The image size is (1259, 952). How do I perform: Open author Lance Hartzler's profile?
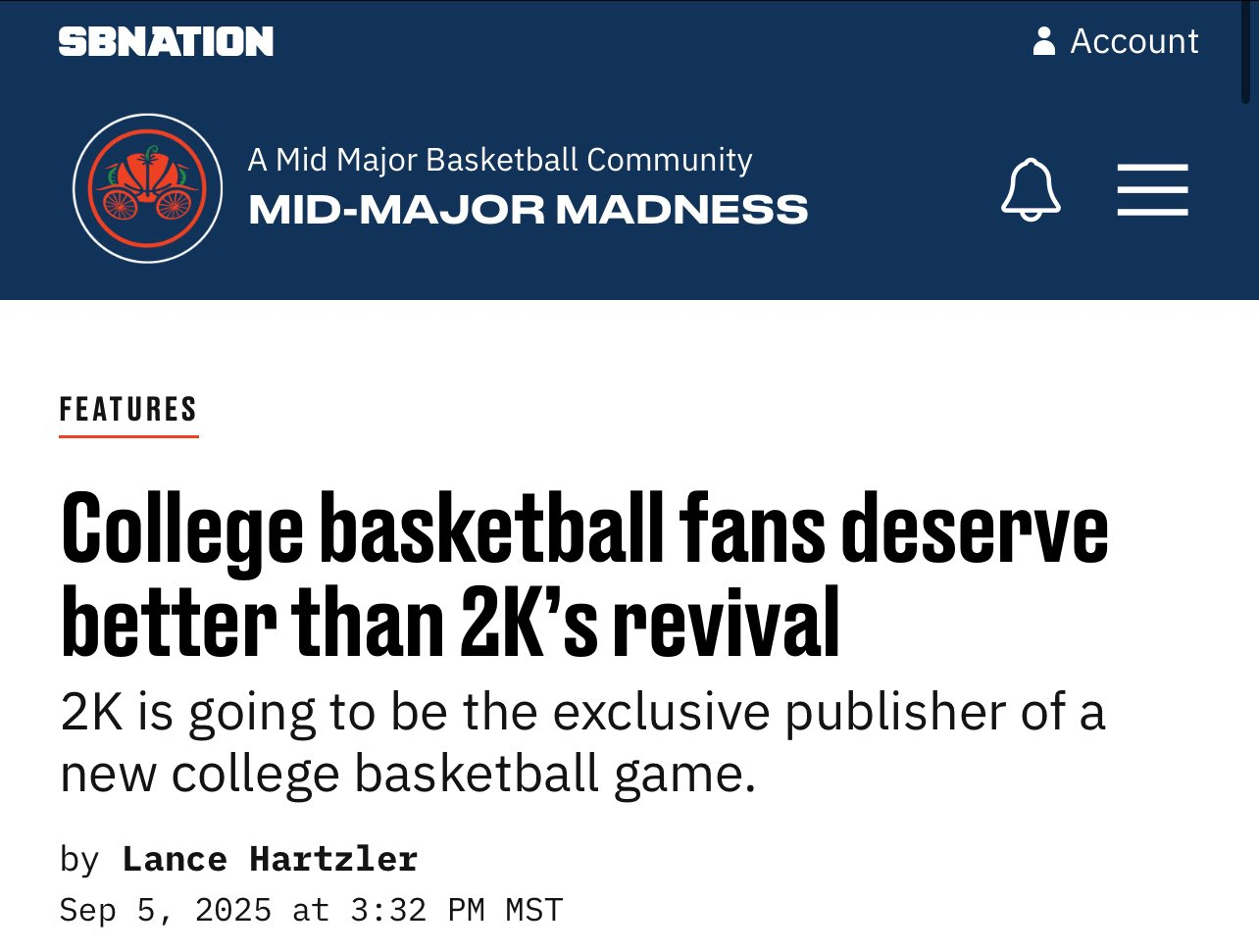tap(270, 859)
